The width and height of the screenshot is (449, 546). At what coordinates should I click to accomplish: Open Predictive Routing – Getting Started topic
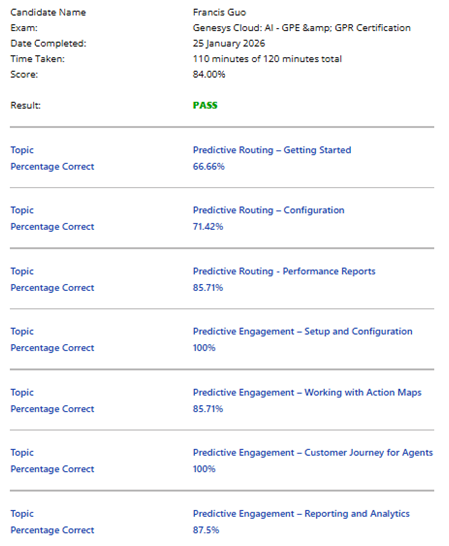pos(272,150)
